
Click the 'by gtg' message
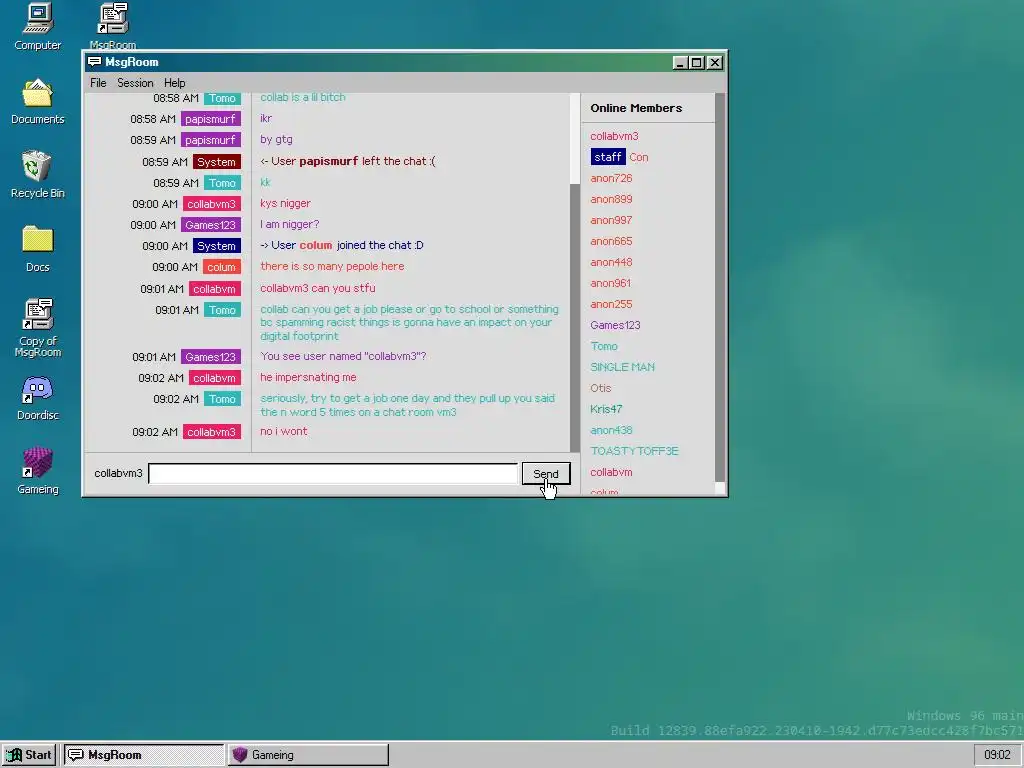point(276,139)
